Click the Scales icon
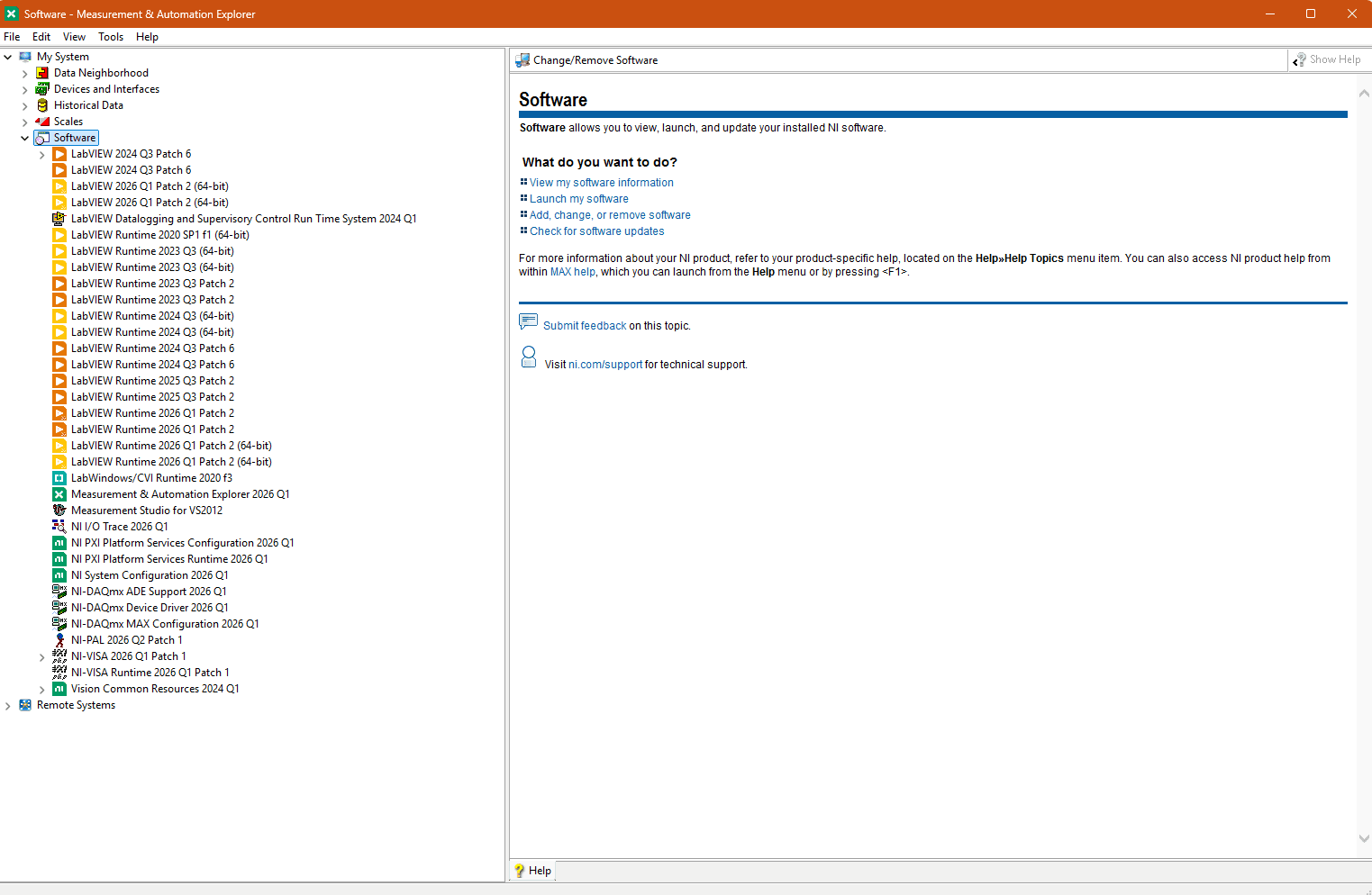This screenshot has height=895, width=1372. [42, 122]
